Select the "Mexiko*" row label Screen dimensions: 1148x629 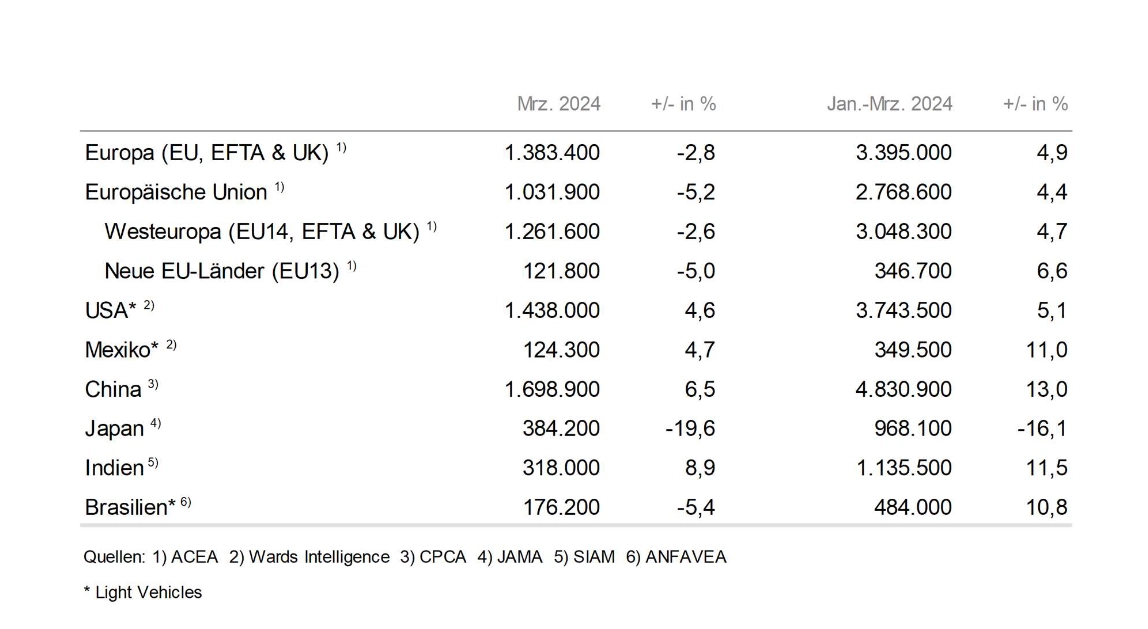point(123,350)
